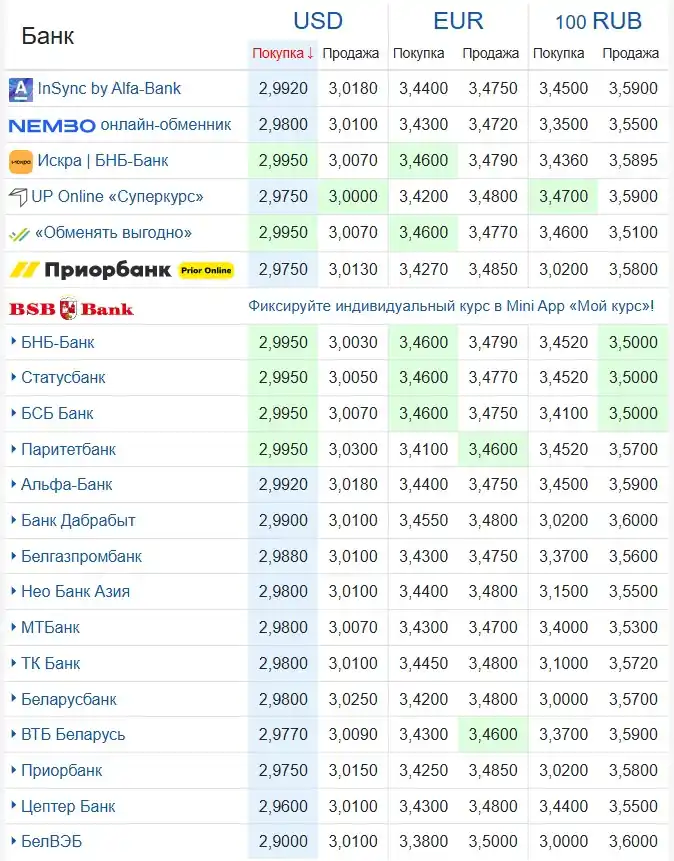This screenshot has height=861, width=674.
Task: Expand the Альфа-Банк row arrow
Action: point(13,484)
